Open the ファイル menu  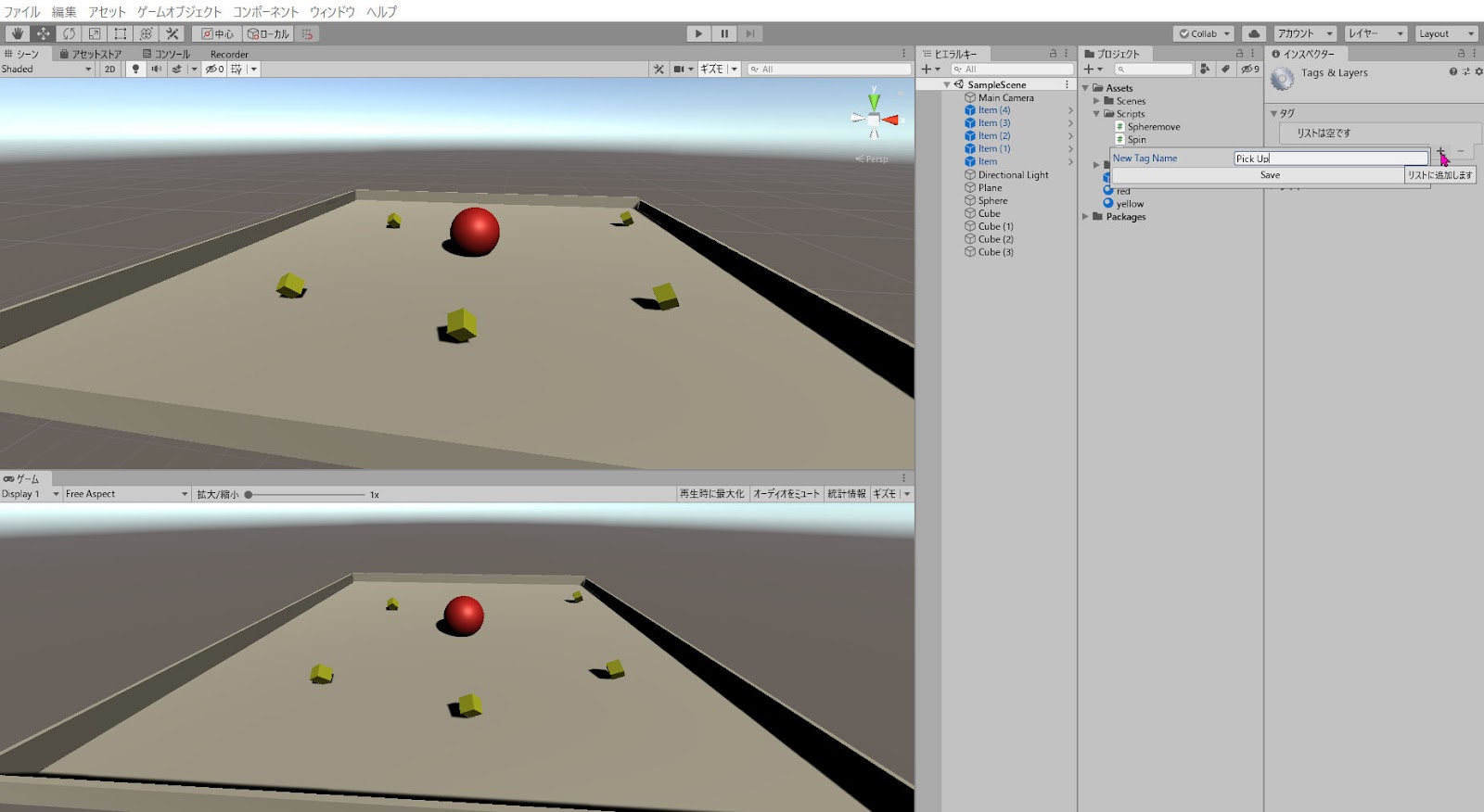[x=22, y=12]
